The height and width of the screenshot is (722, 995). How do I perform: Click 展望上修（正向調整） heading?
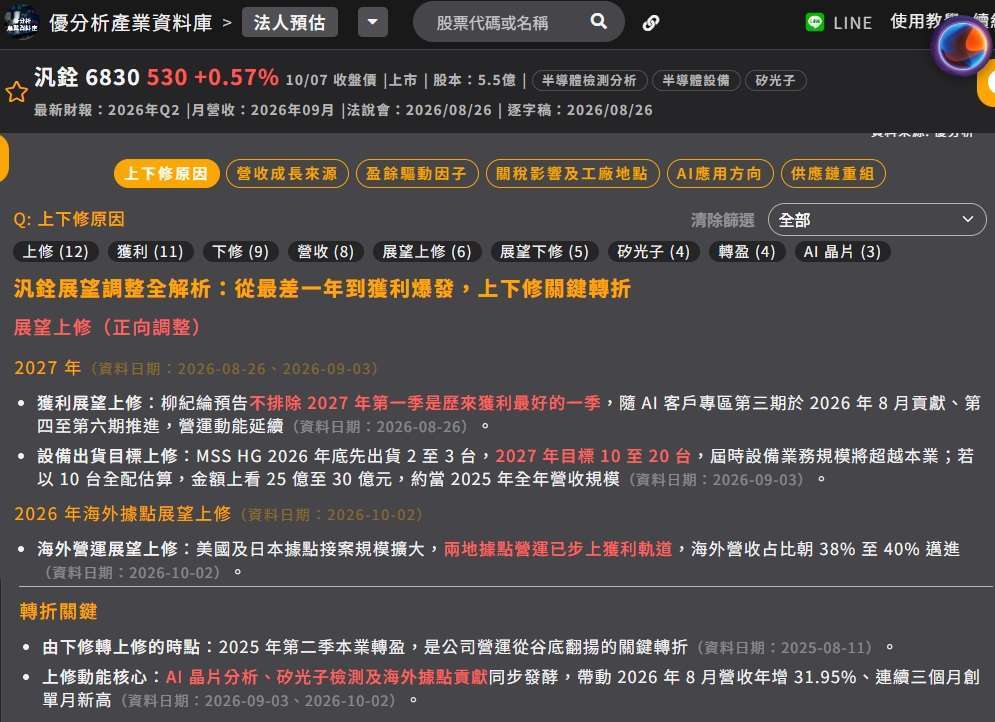click(x=108, y=327)
